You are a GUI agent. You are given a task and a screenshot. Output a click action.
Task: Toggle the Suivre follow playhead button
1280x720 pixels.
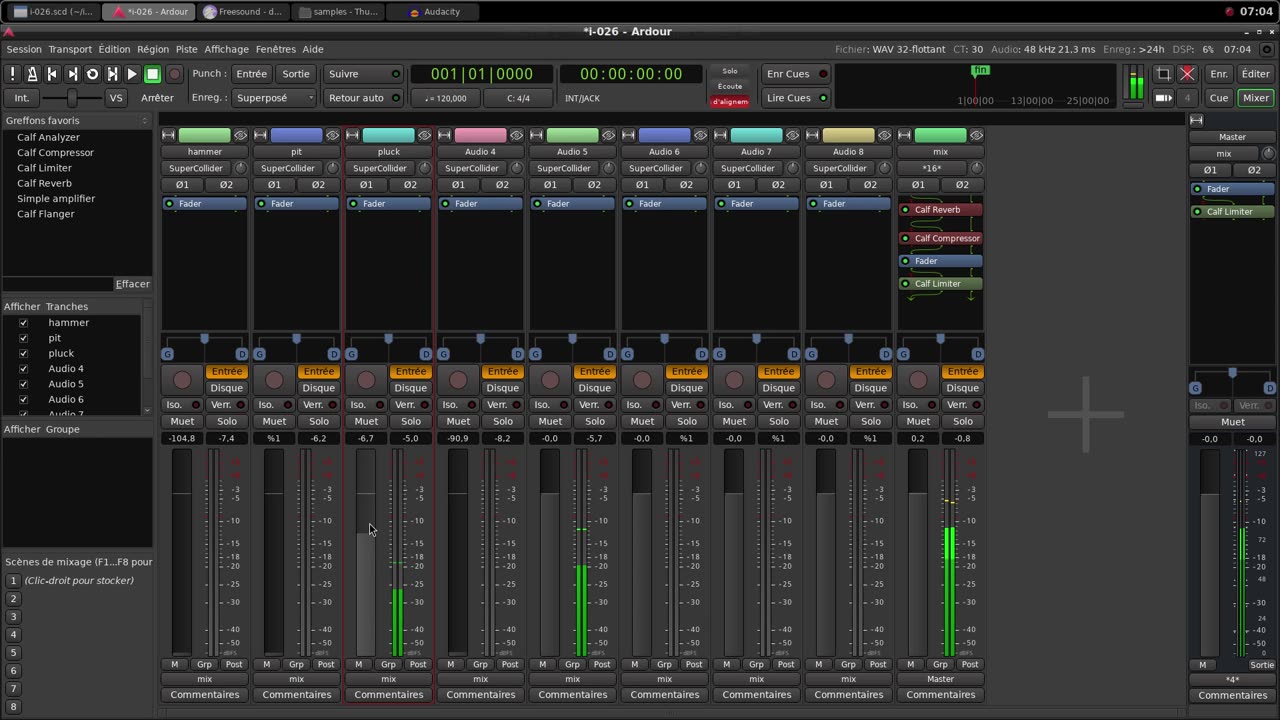tap(364, 74)
